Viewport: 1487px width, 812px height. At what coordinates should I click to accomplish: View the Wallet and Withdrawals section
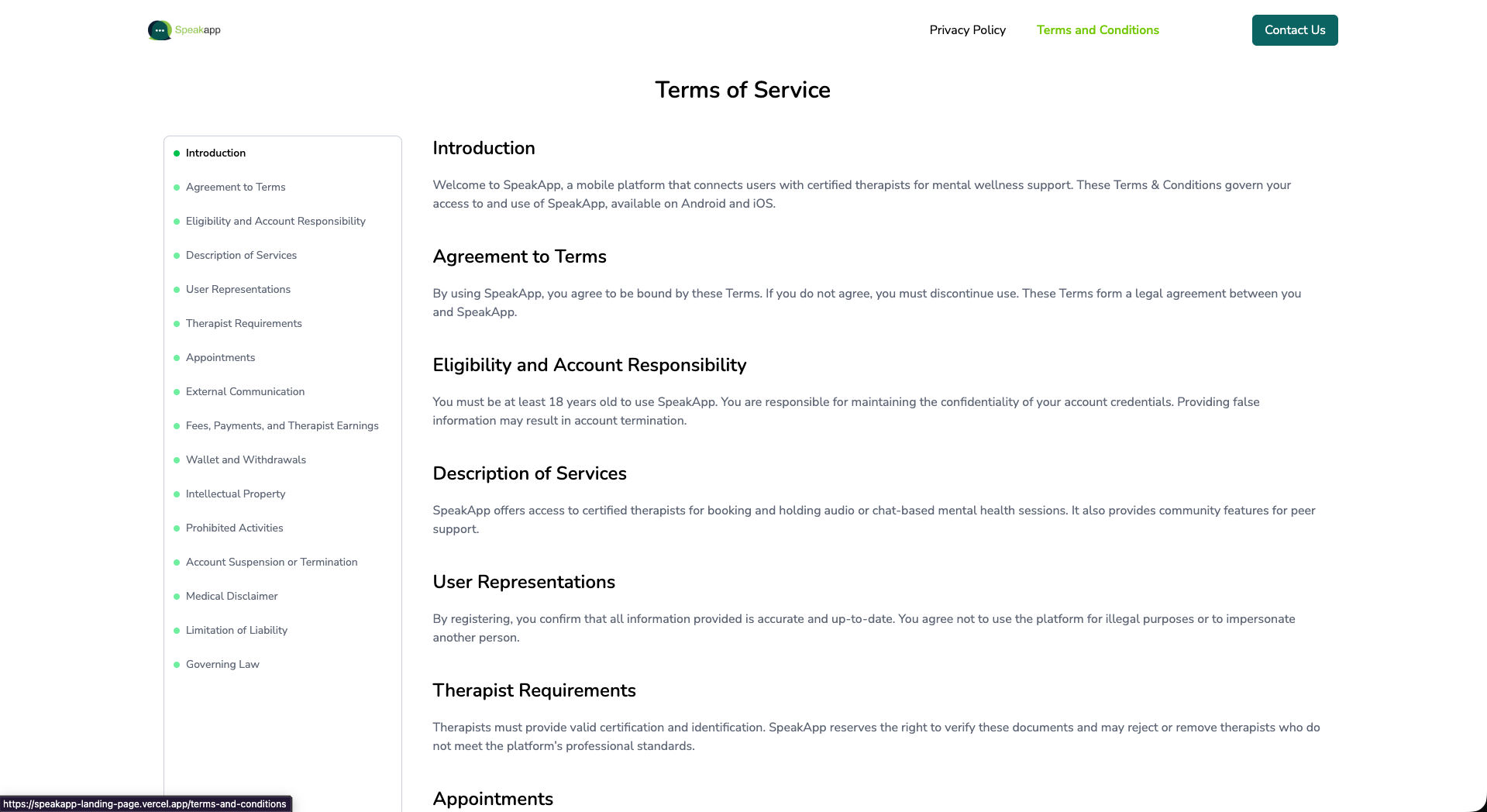pyautogui.click(x=245, y=459)
